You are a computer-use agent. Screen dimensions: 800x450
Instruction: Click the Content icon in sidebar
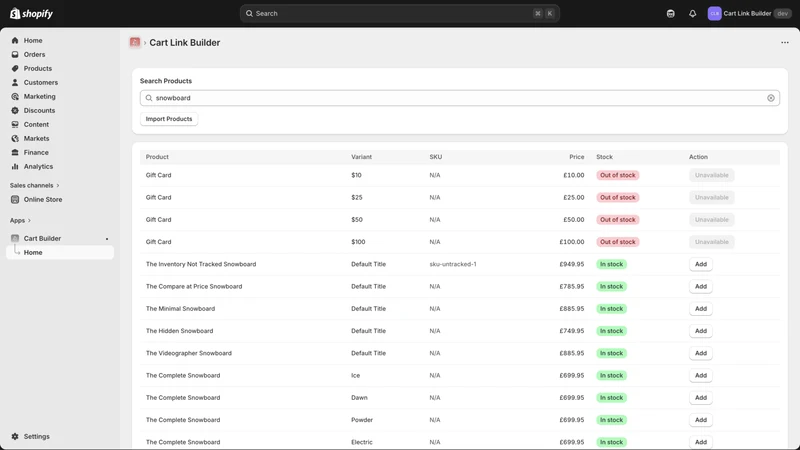pos(15,124)
